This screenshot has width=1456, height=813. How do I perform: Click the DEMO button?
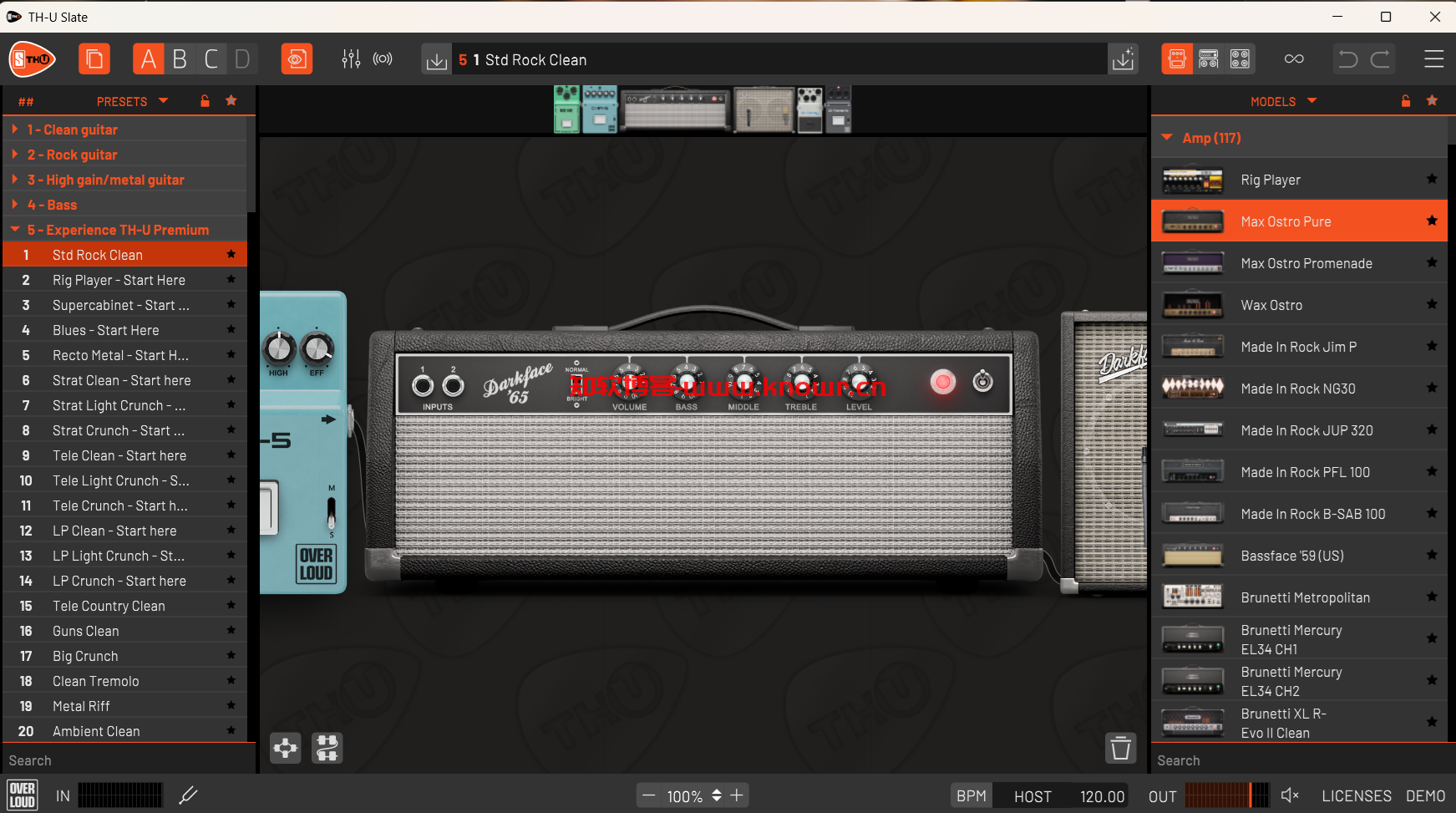pyautogui.click(x=1425, y=796)
